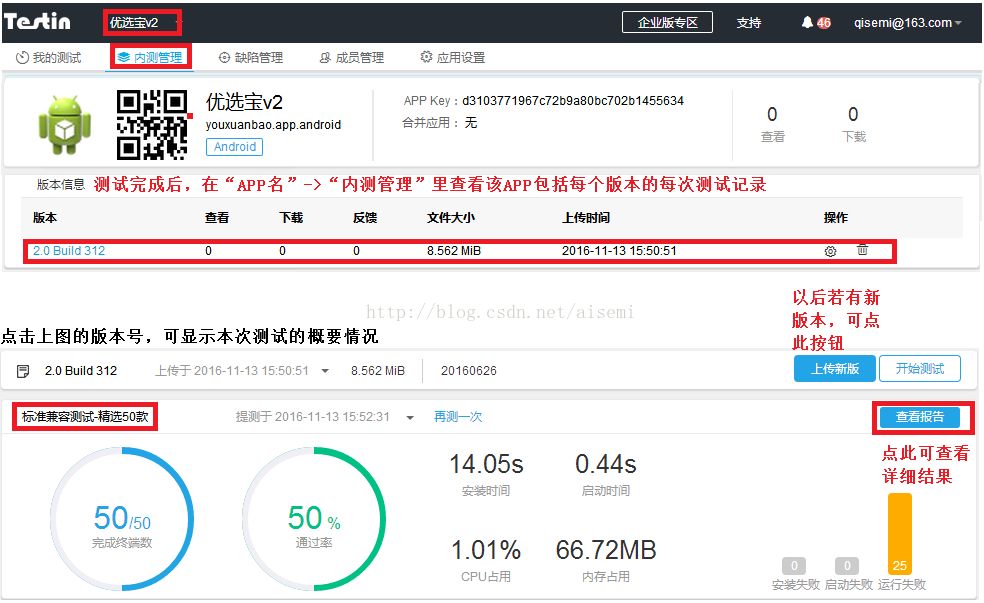Click the 启动失败 count badge
Viewport: 984px width, 603px height.
pos(847,565)
